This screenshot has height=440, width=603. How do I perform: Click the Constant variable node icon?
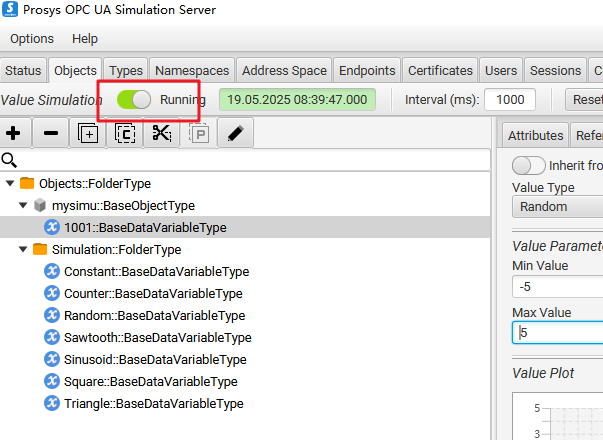point(52,271)
